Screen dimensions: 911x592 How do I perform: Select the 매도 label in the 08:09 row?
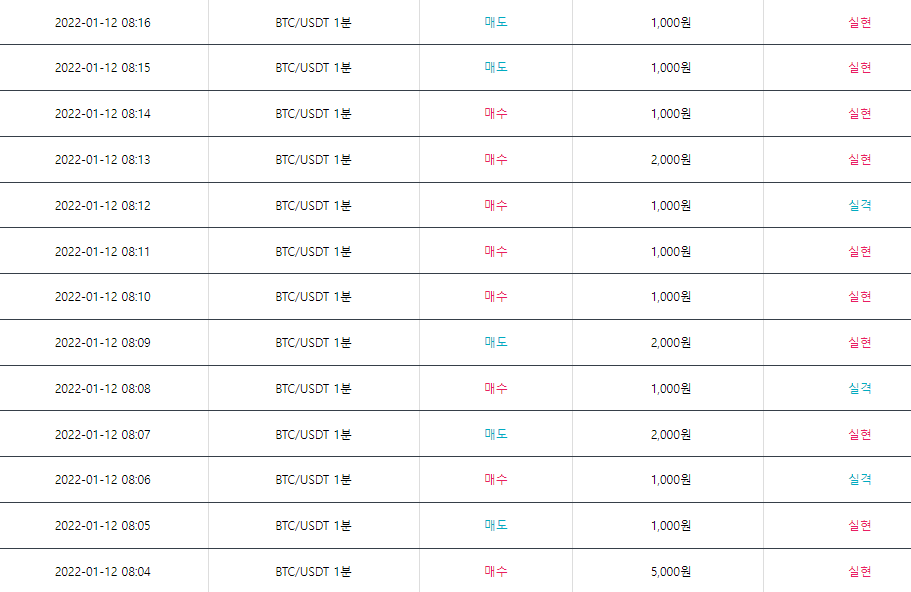(x=496, y=342)
